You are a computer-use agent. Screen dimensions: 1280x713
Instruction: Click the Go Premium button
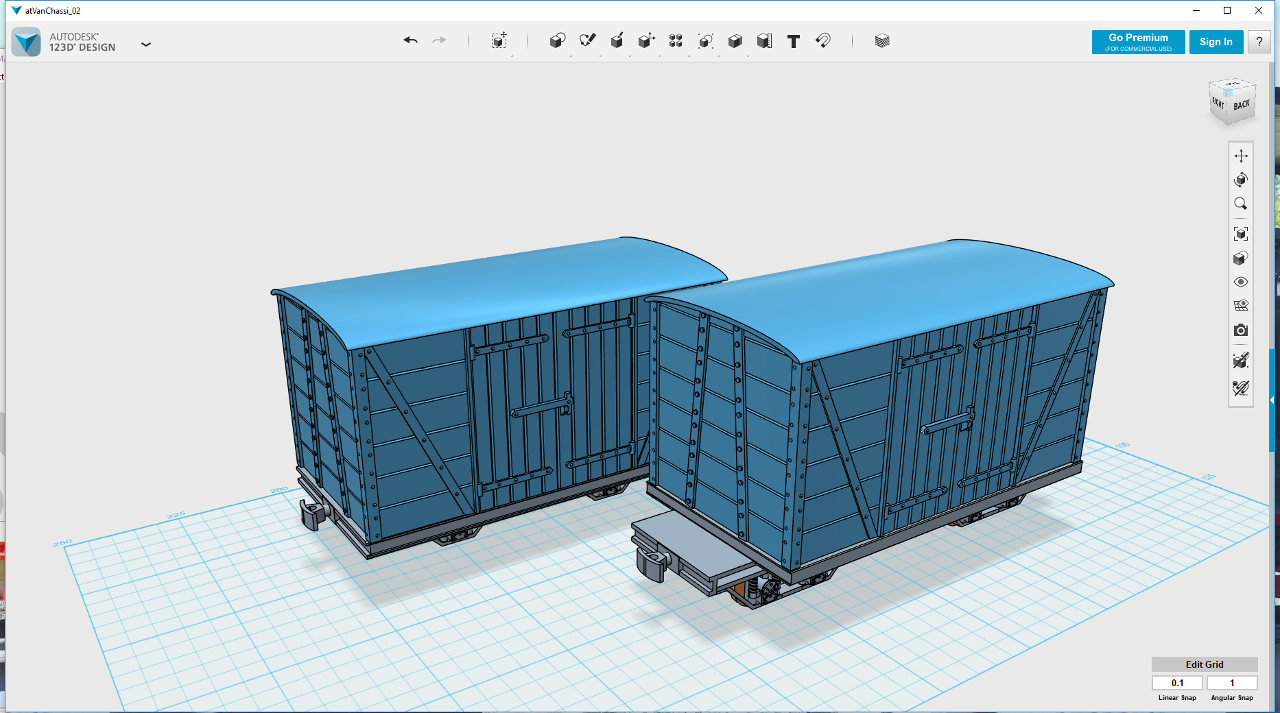[x=1138, y=42]
